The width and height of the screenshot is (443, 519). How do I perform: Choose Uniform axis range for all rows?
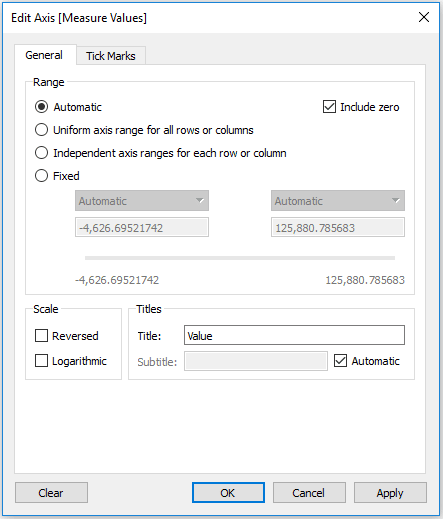(41, 130)
